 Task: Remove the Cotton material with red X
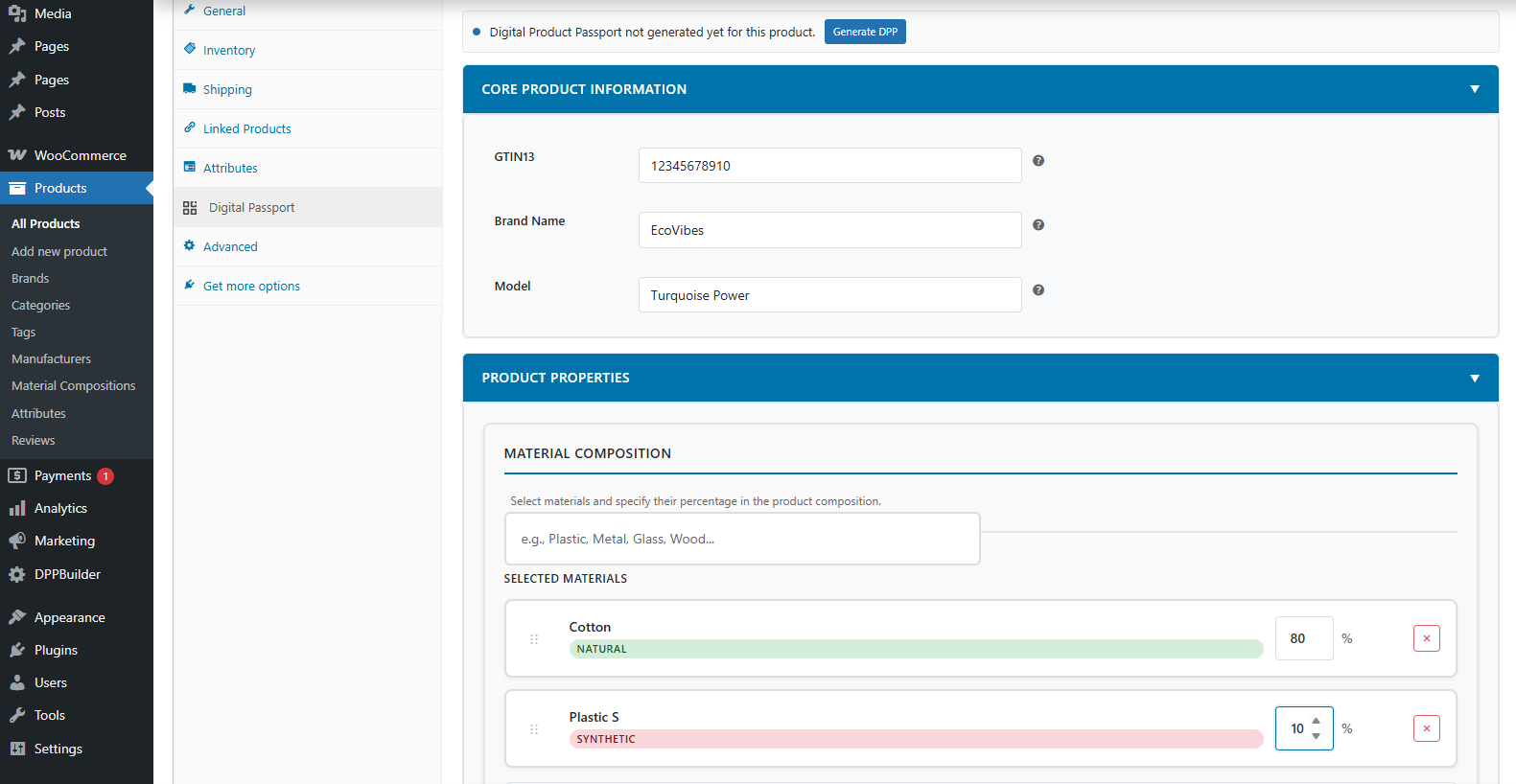[x=1426, y=638]
